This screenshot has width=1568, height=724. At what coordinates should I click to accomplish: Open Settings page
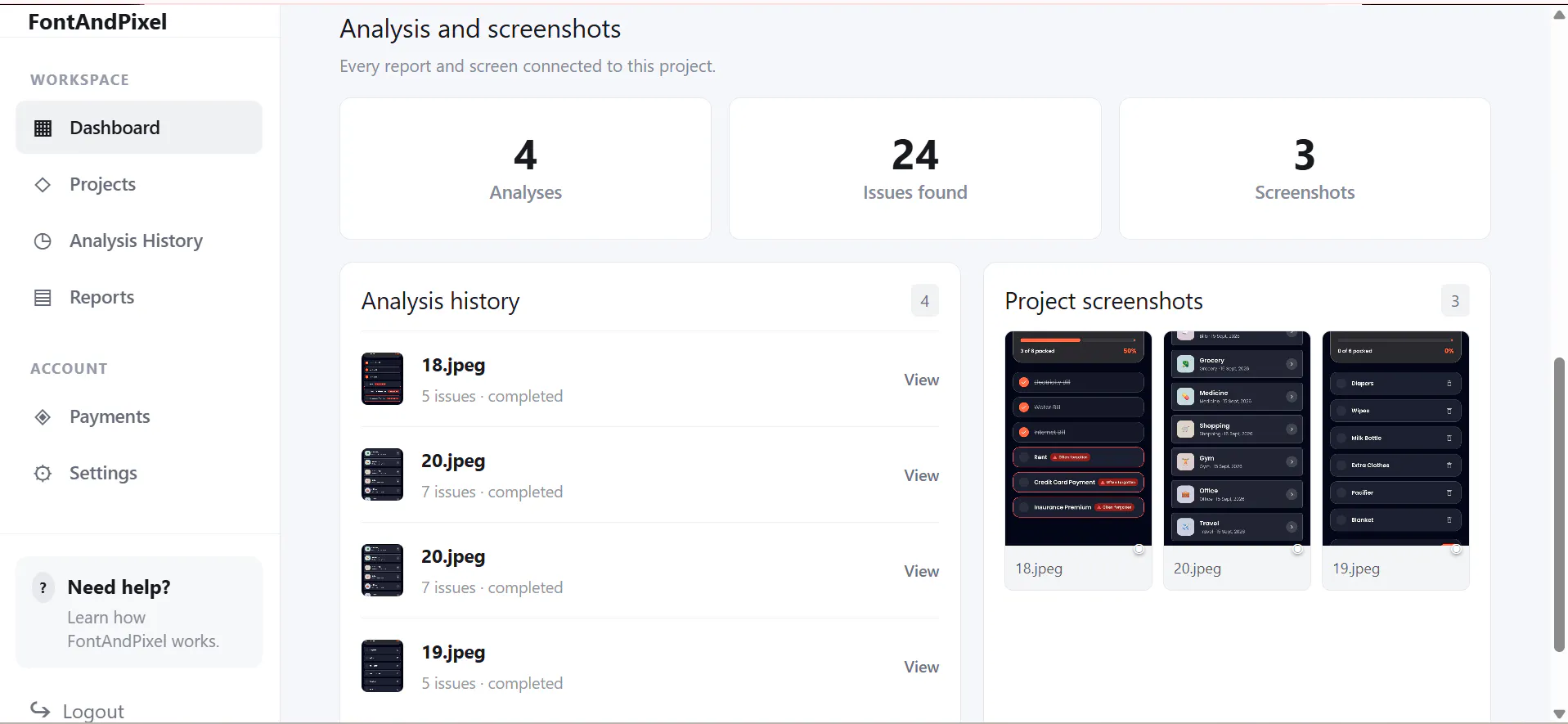point(139,473)
